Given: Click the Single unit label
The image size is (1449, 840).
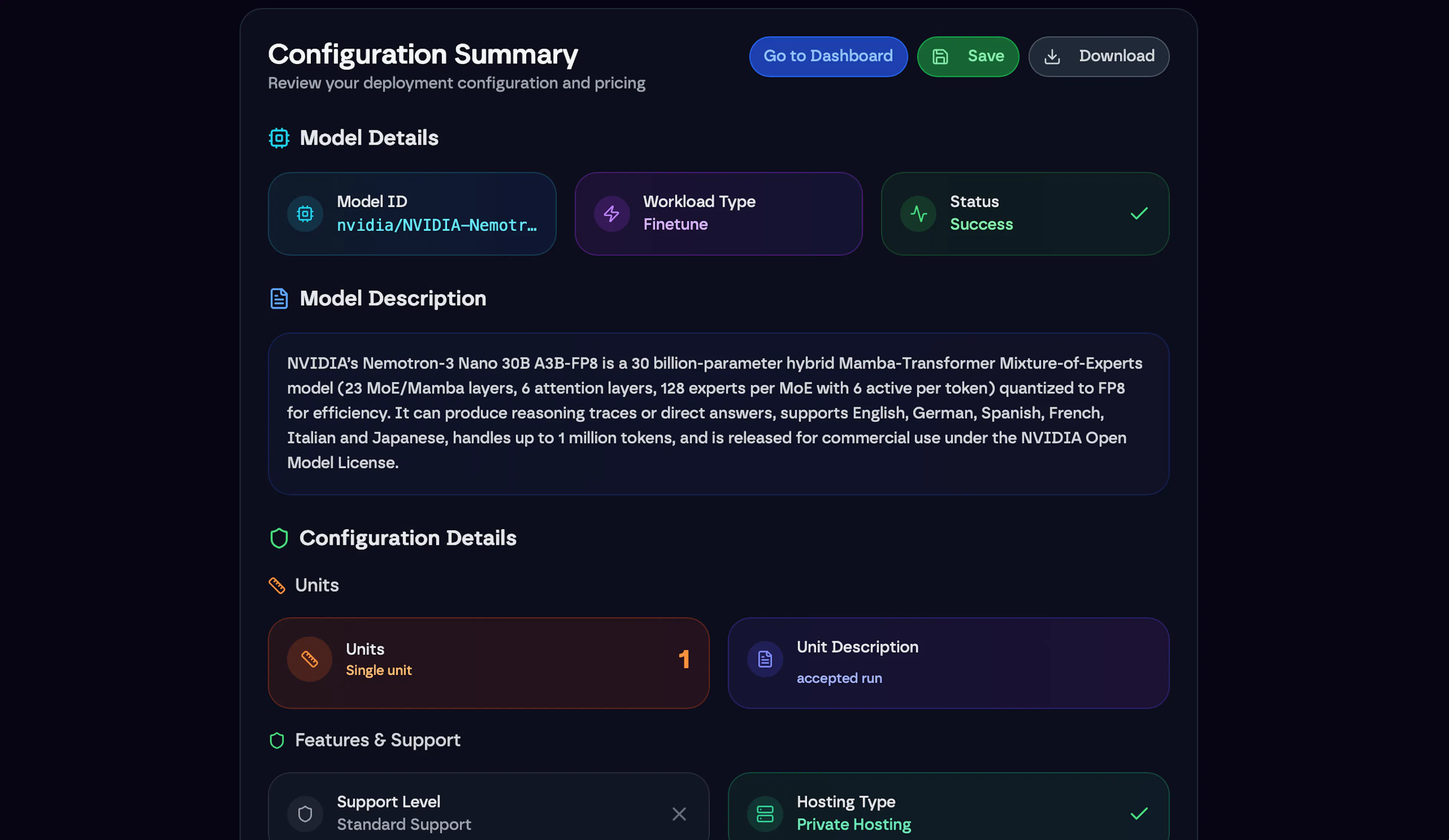Looking at the screenshot, I should pyautogui.click(x=378, y=671).
